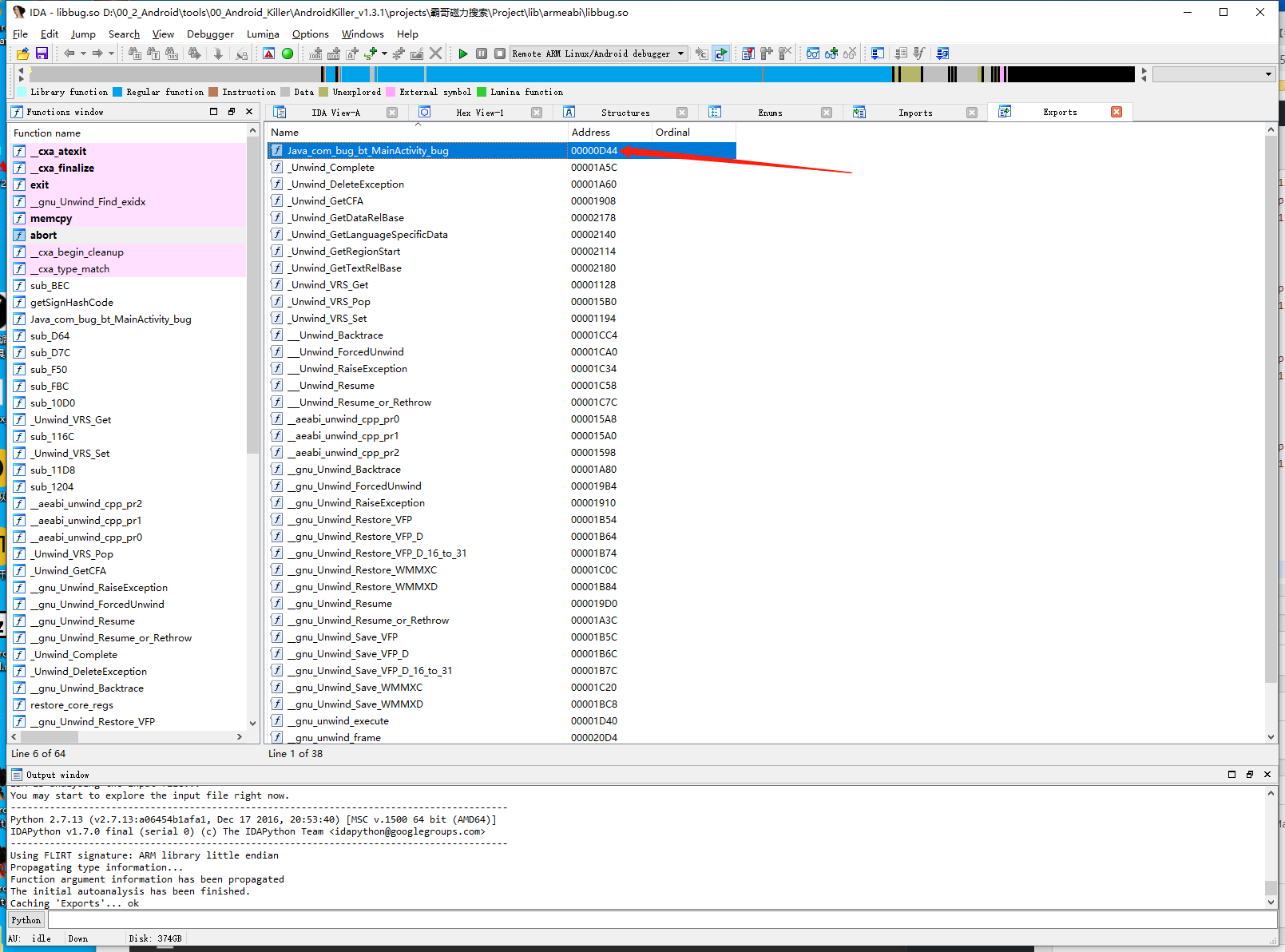Screen dimensions: 1285x952
Task: Expand the back navigation history arrow
Action: 83,54
